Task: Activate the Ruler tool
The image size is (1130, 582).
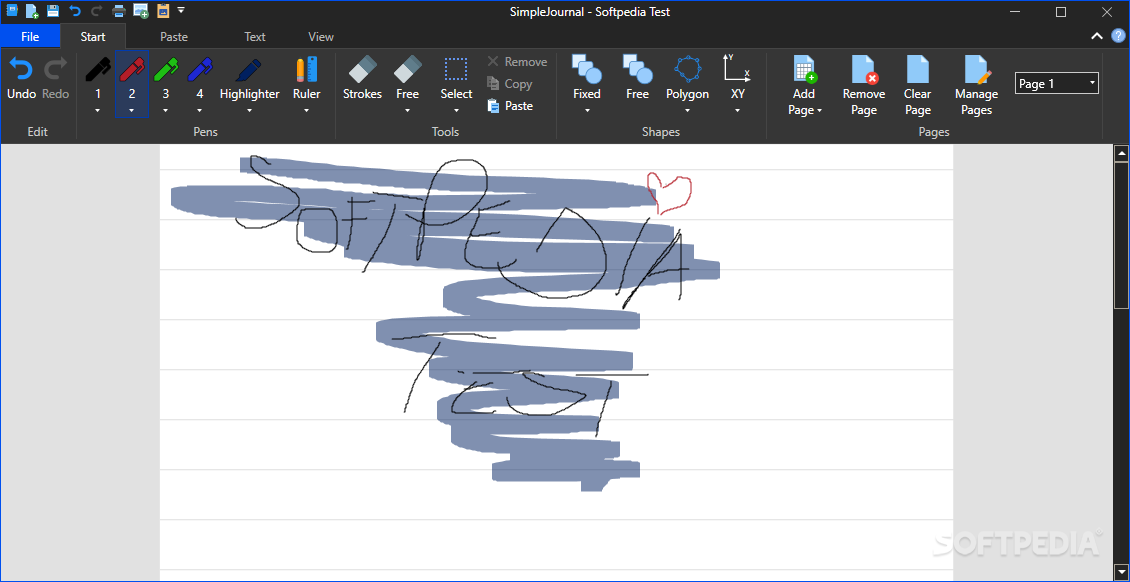Action: coord(306,78)
